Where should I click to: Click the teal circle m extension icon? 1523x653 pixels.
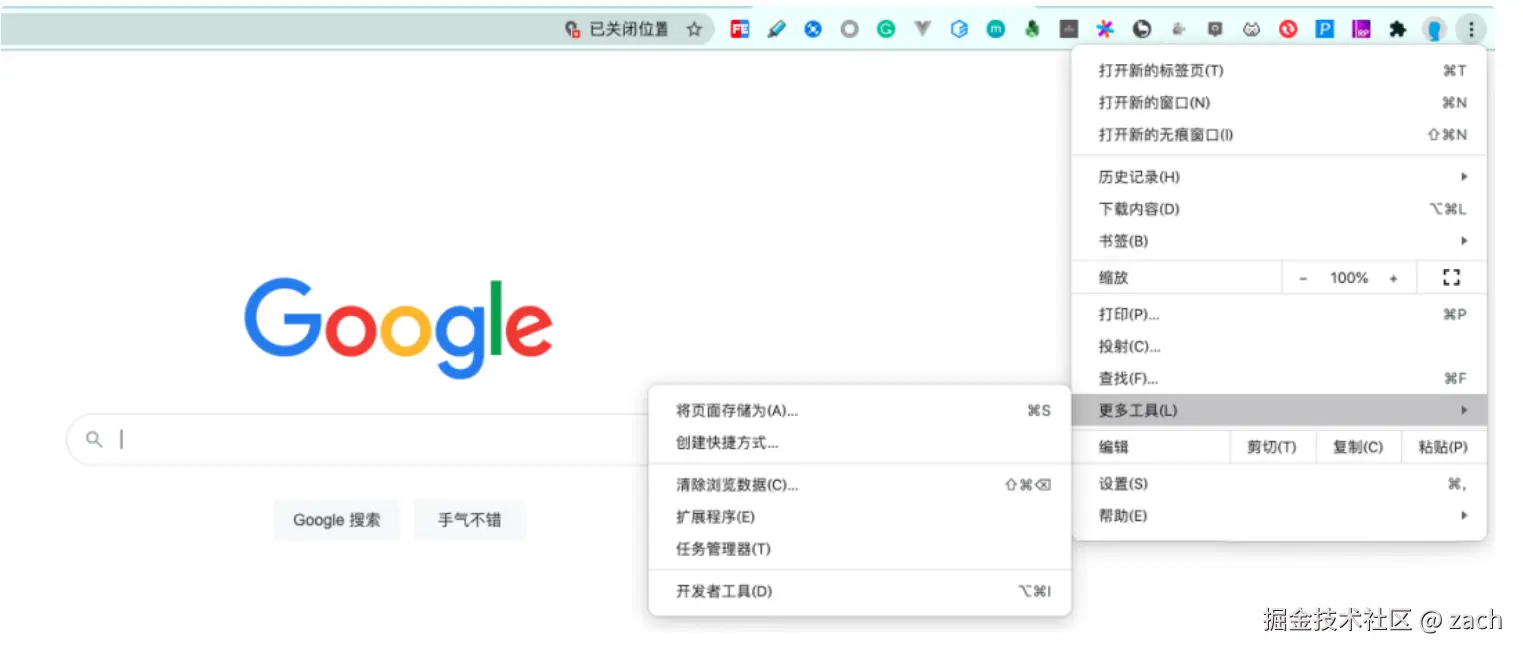point(996,29)
